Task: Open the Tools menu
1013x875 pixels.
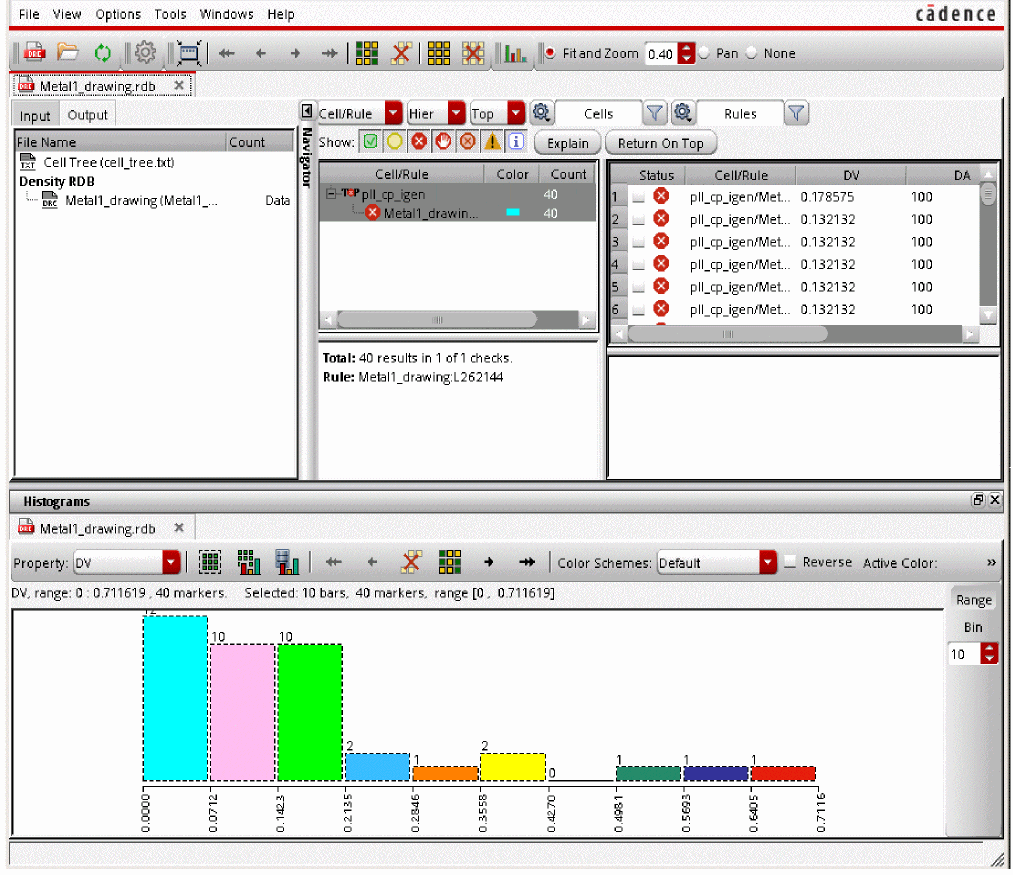Action: click(x=170, y=14)
